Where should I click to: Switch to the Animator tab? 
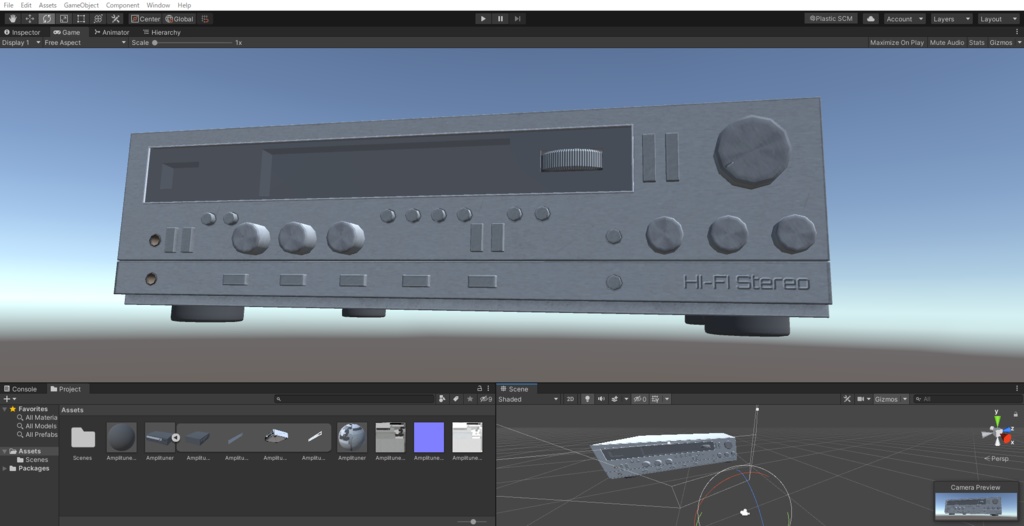pyautogui.click(x=112, y=32)
